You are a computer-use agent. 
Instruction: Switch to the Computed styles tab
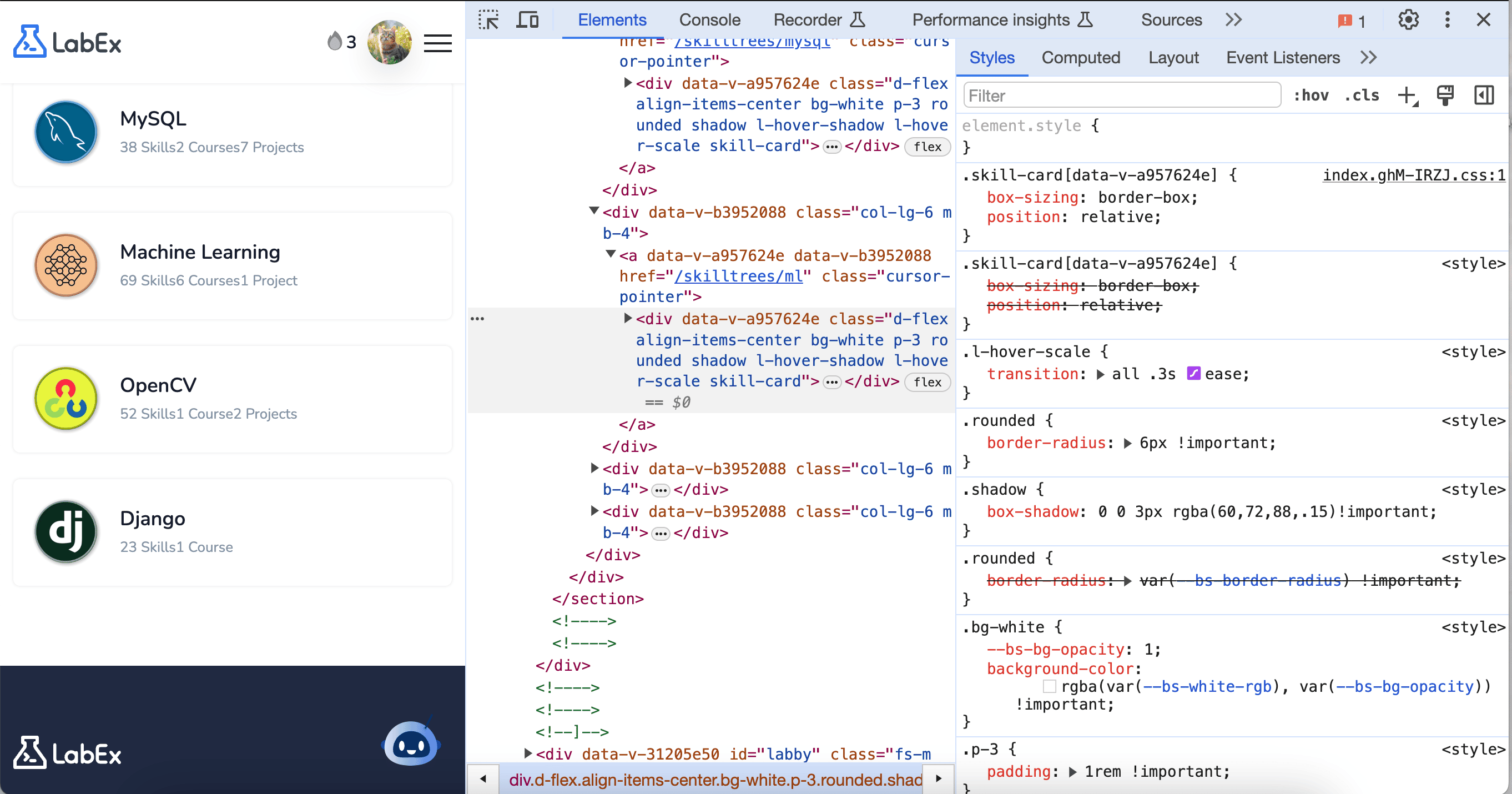tap(1081, 57)
